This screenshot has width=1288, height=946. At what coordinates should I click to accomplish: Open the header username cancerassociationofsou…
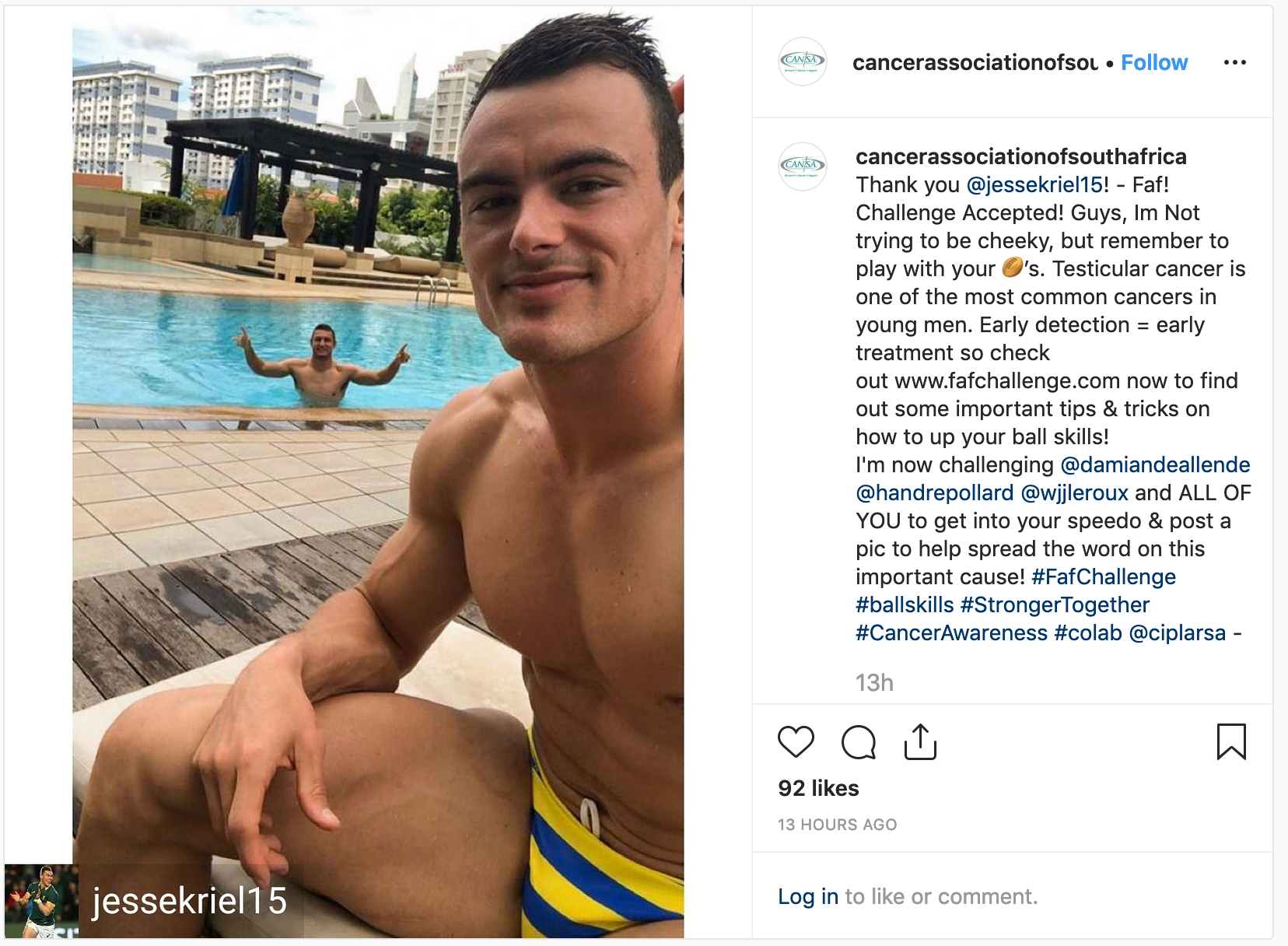(x=975, y=62)
